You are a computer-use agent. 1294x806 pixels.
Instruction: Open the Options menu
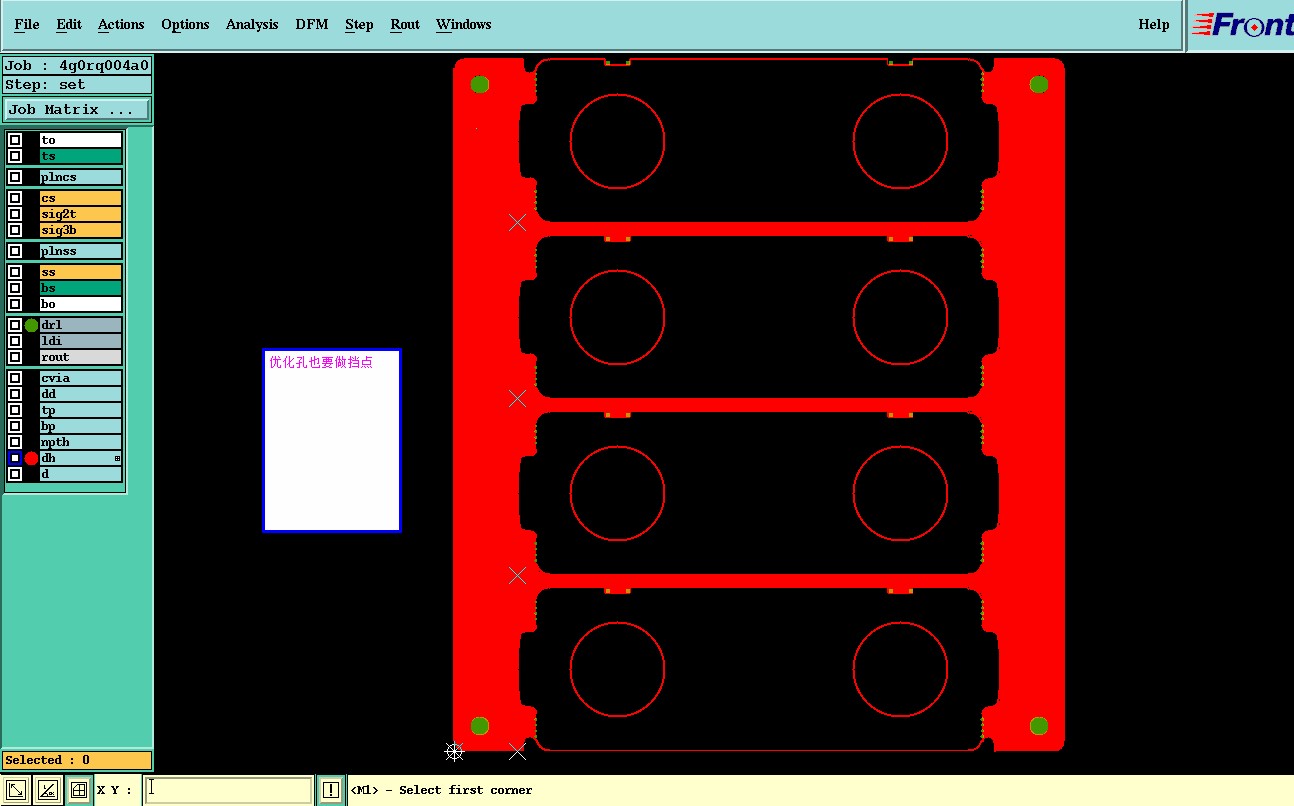tap(185, 24)
